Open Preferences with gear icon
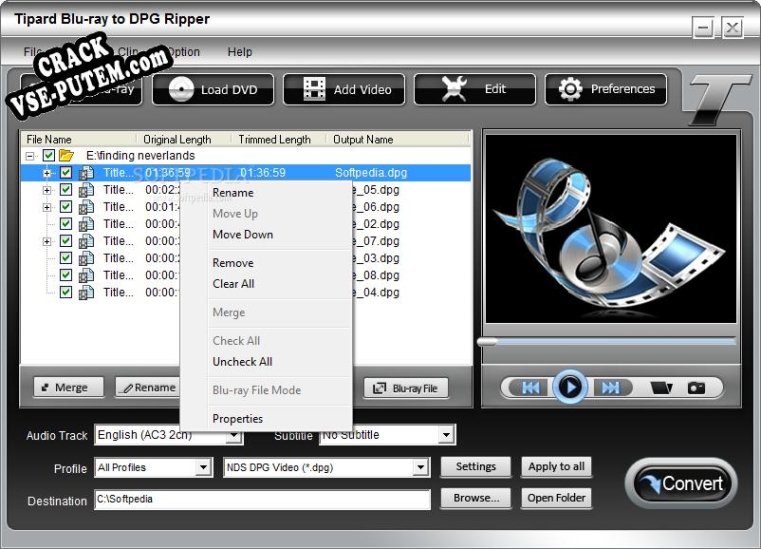The width and height of the screenshot is (761, 549). click(606, 89)
